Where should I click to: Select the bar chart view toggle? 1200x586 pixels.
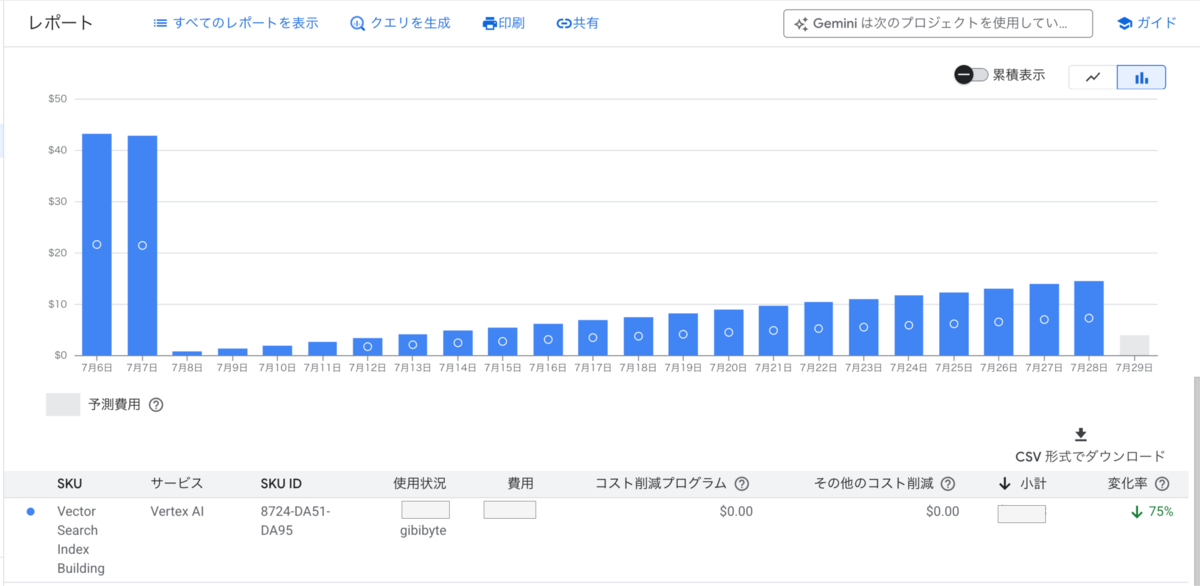point(1141,76)
